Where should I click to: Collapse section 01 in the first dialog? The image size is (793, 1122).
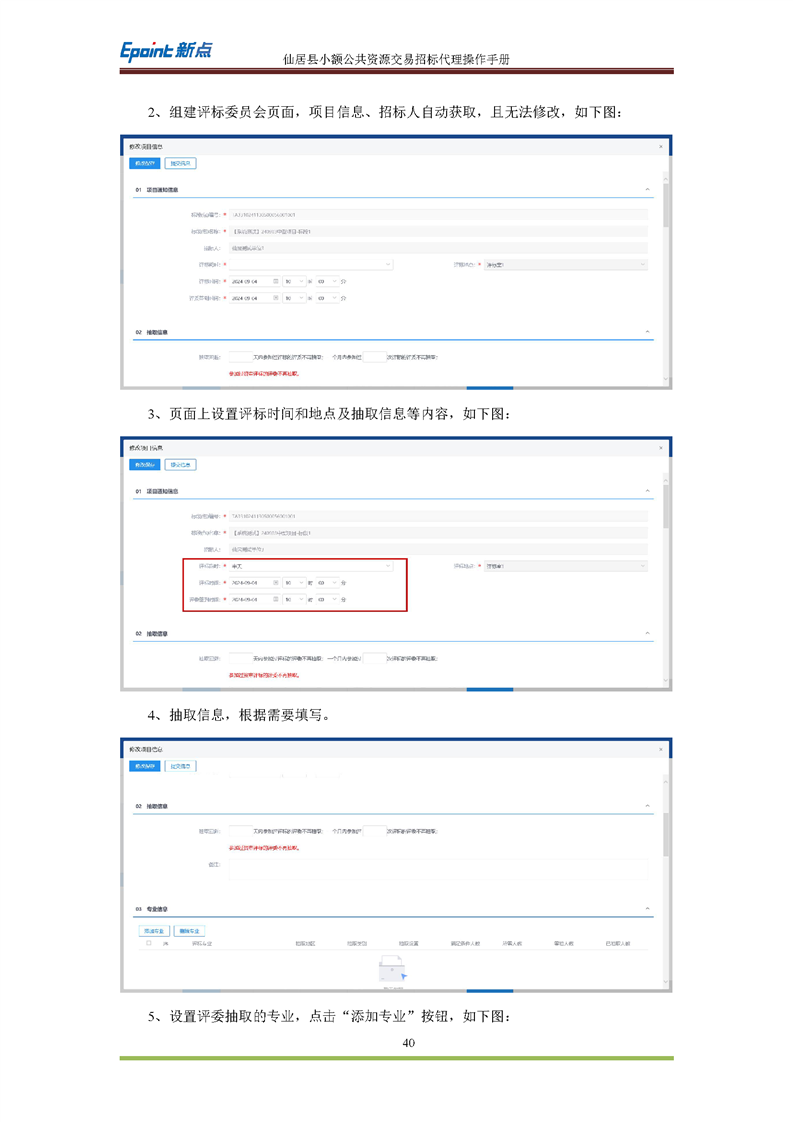647,189
